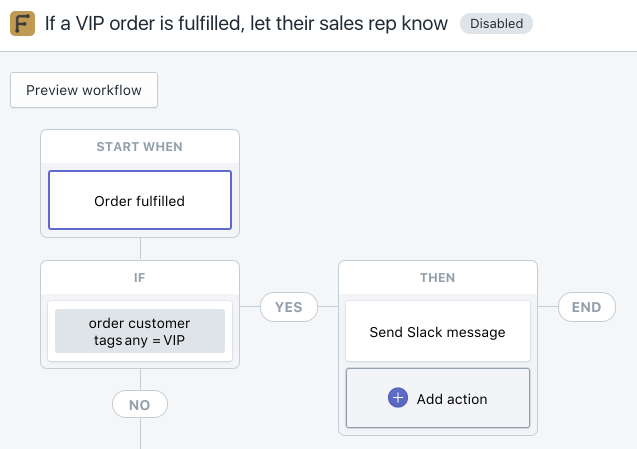
Task: Click the connector line between YES and THEN
Action: click(327, 307)
